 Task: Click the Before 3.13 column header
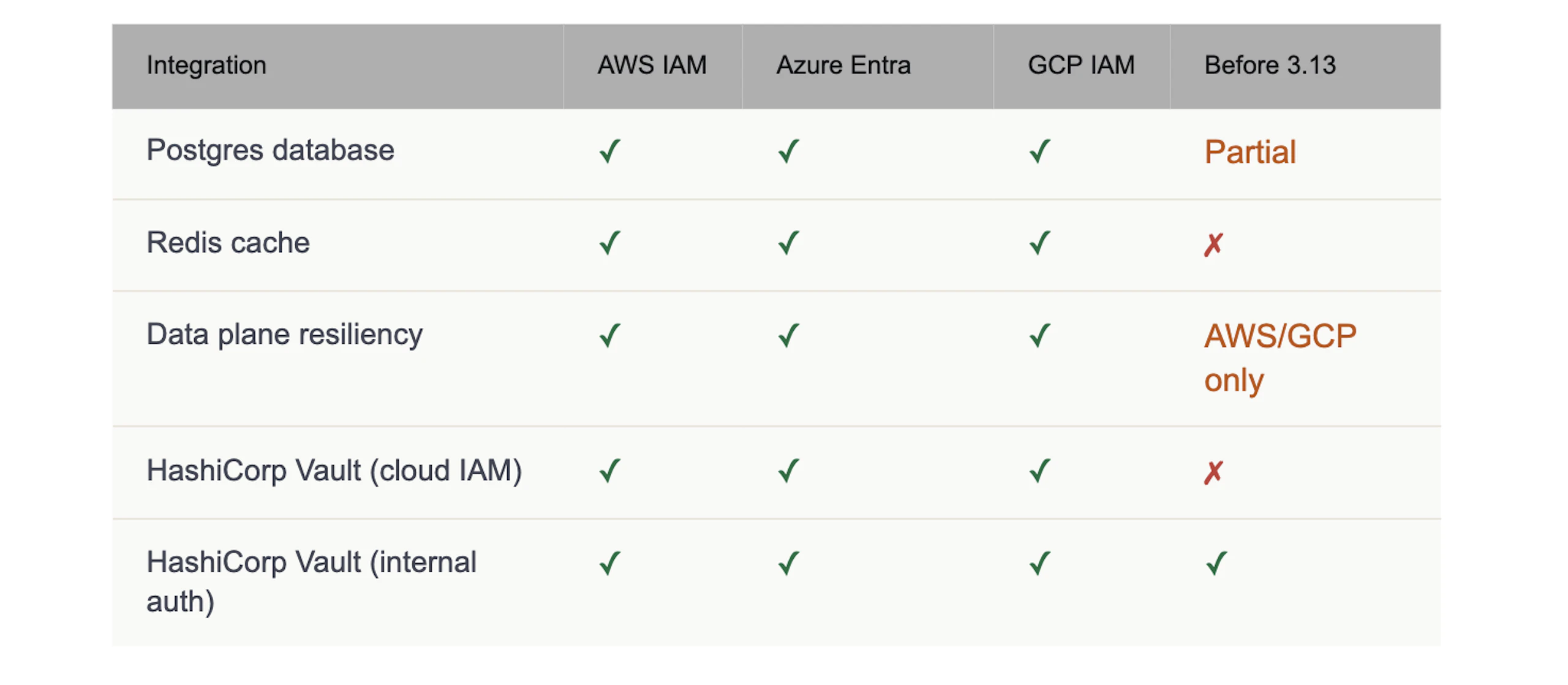(1270, 66)
